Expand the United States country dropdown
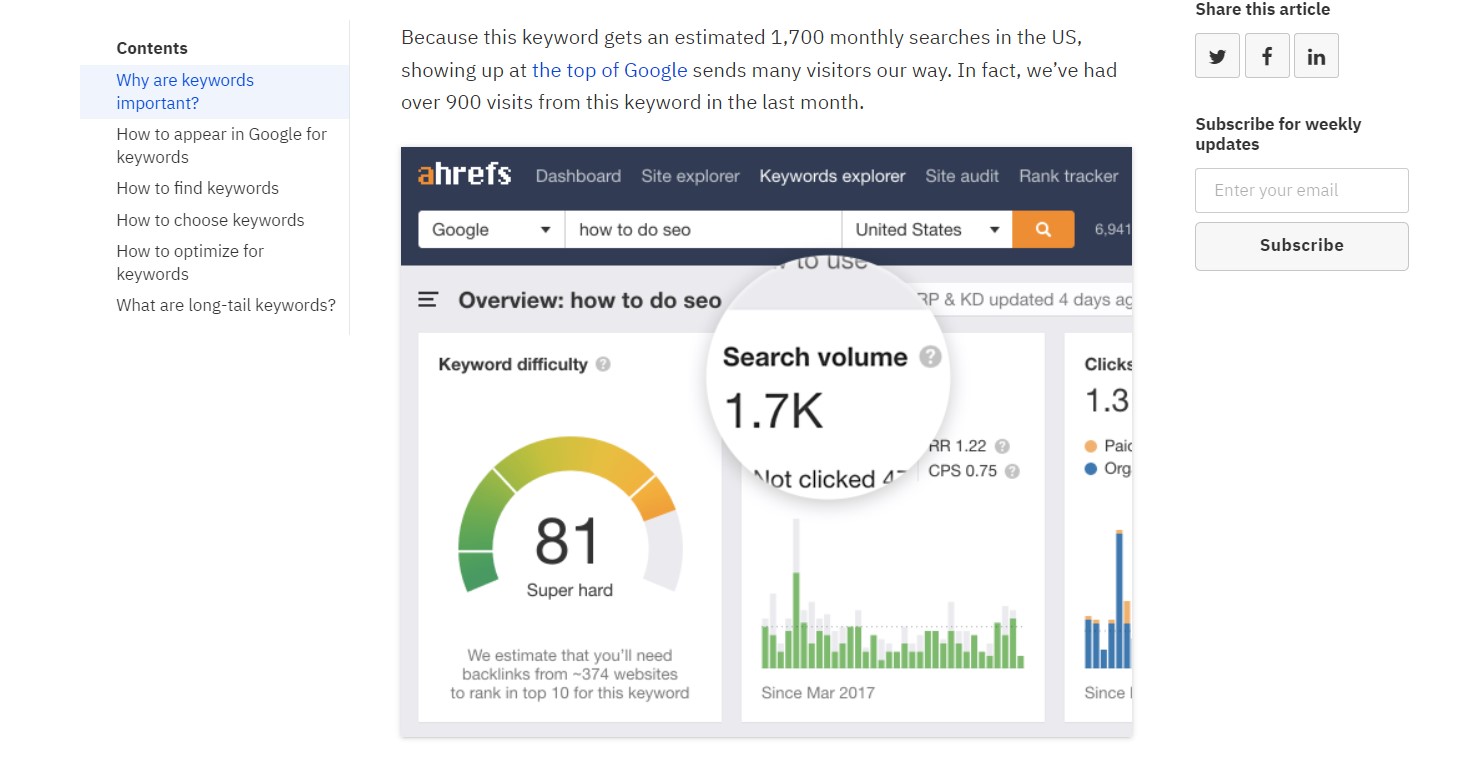This screenshot has height=763, width=1471. click(927, 229)
